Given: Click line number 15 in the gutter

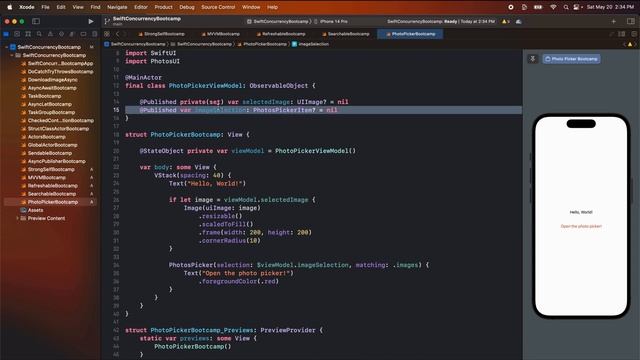Looking at the screenshot, I should coord(116,110).
